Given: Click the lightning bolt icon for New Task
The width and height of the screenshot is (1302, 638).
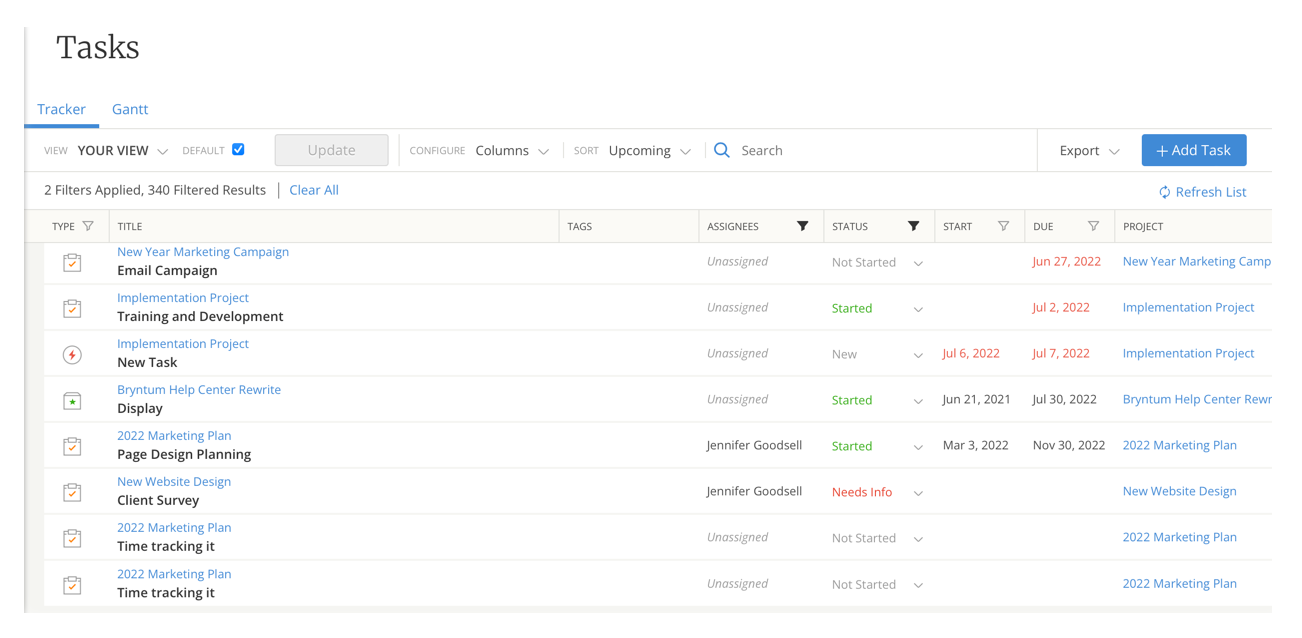Looking at the screenshot, I should tap(72, 355).
